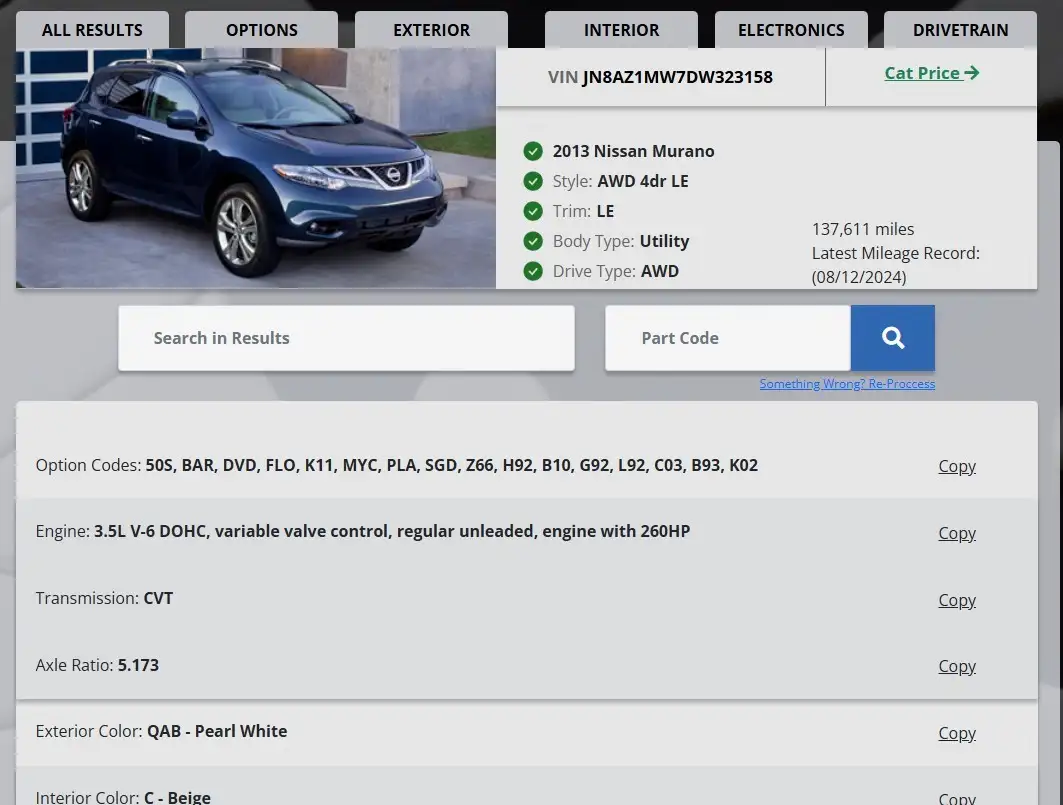Screen dimensions: 1063x805
Task: Copy the Transmission value
Action: [x=957, y=600]
